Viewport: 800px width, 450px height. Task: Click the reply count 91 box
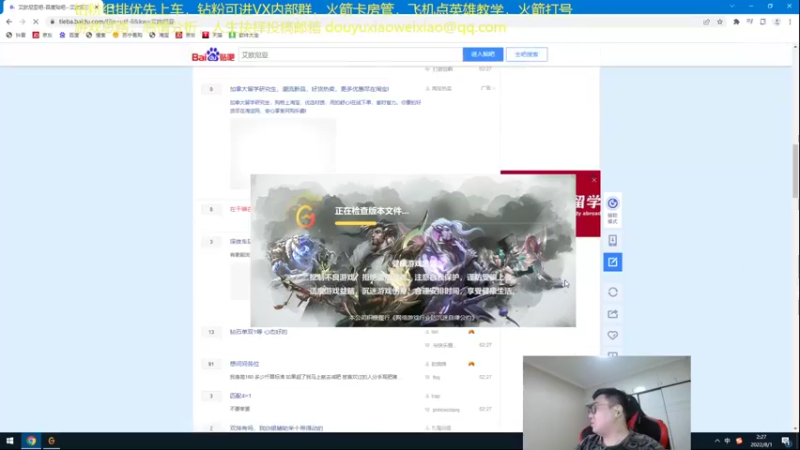[x=211, y=364]
